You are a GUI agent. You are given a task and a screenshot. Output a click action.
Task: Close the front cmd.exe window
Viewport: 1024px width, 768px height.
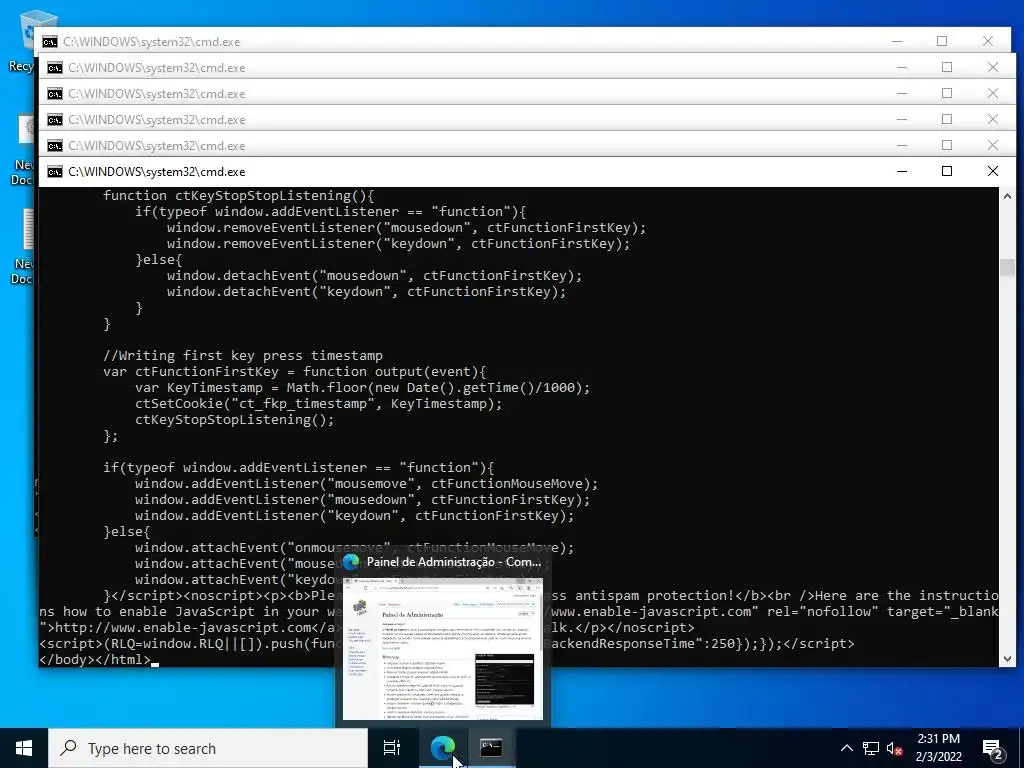(993, 171)
